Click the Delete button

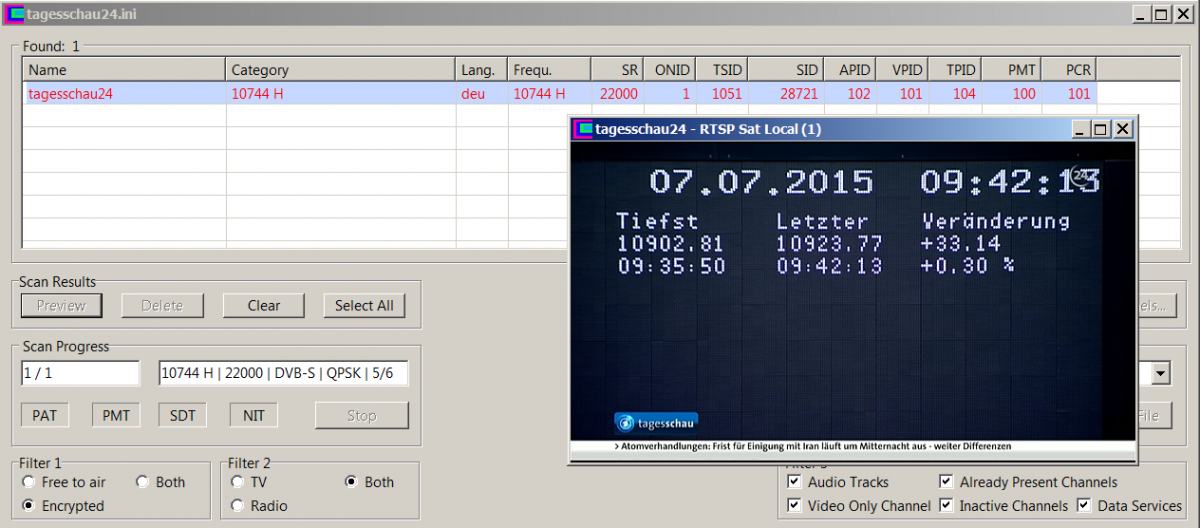pos(162,305)
